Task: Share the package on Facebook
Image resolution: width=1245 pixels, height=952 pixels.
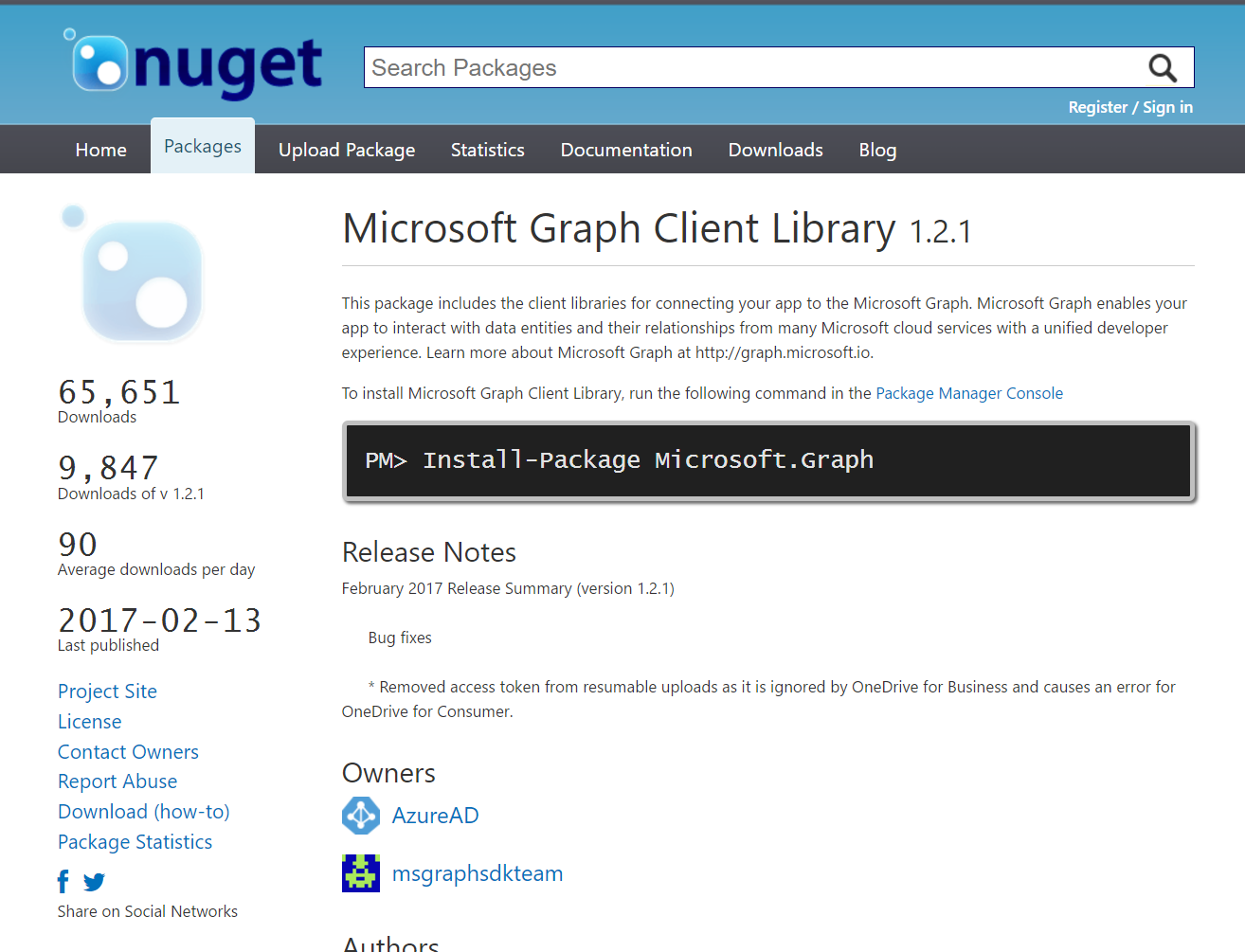Action: (63, 882)
